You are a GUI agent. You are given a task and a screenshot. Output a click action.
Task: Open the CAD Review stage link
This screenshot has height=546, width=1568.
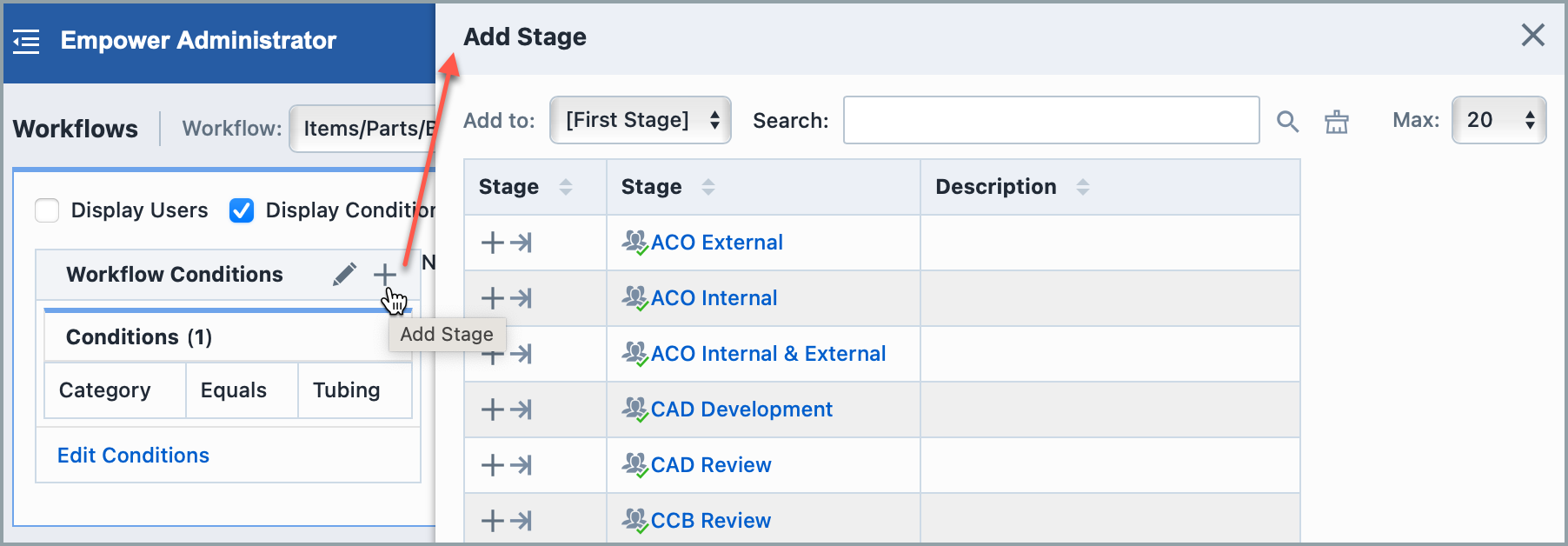click(x=711, y=465)
